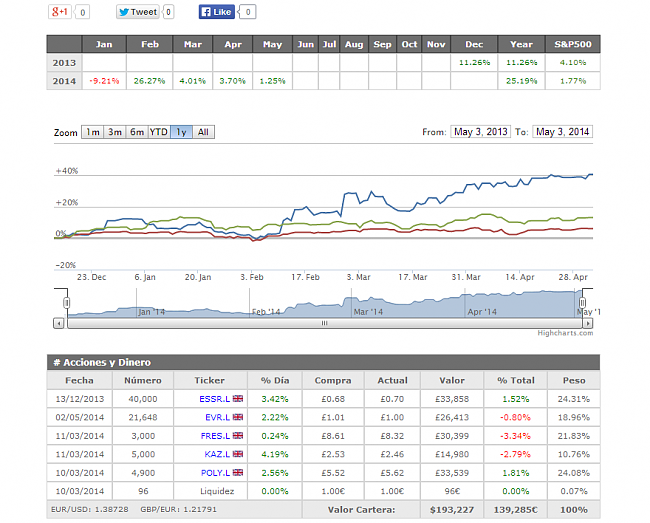Screen dimensions: 650x523
Task: Click the 2014 May 1.25% cell
Action: (272, 81)
